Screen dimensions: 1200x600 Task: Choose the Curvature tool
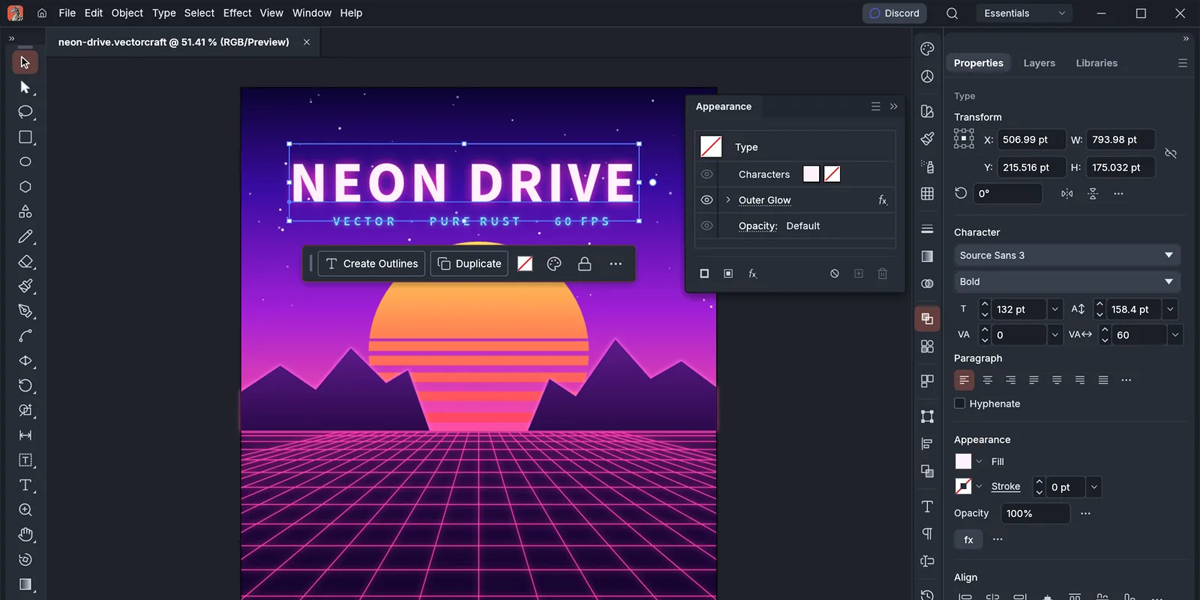pyautogui.click(x=25, y=336)
